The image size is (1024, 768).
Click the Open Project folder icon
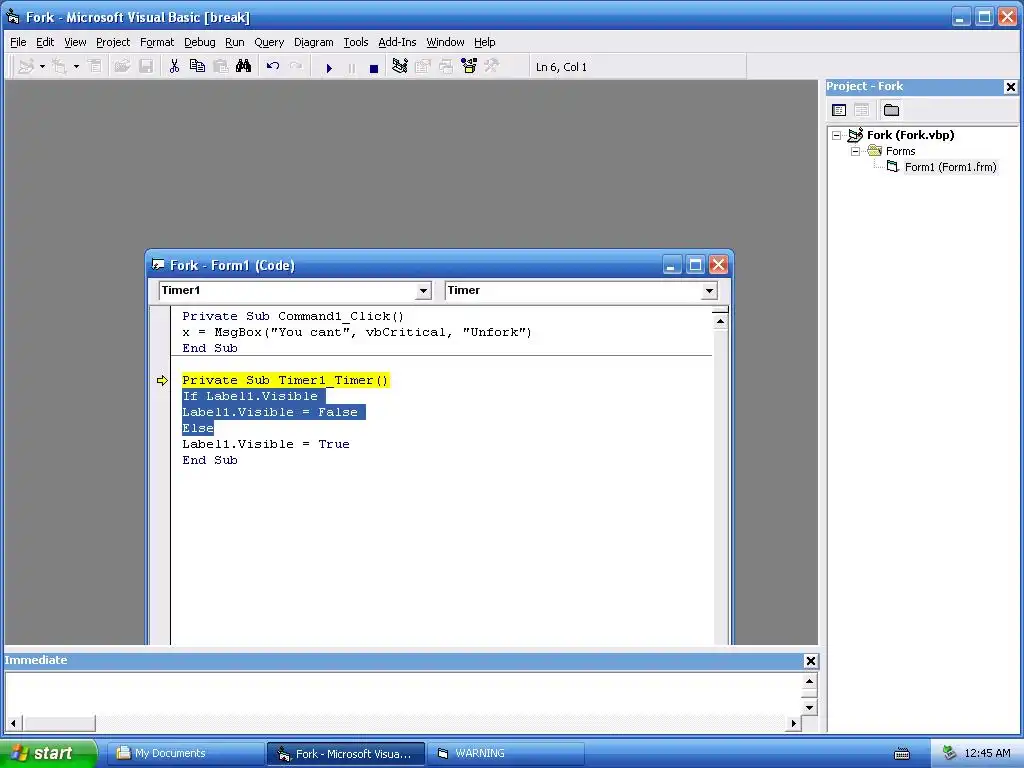click(122, 67)
